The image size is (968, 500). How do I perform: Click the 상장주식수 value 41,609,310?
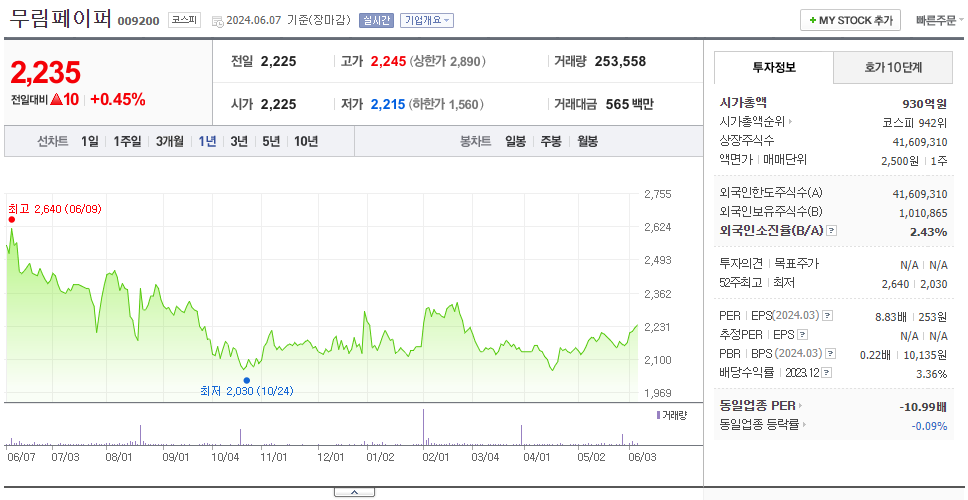point(920,142)
